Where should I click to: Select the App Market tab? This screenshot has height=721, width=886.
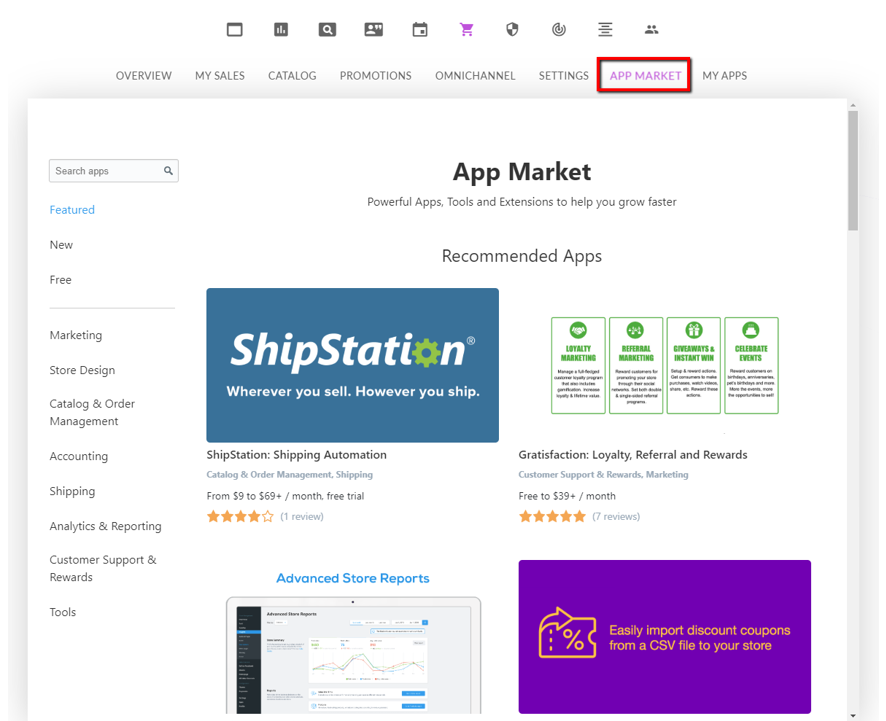645,76
